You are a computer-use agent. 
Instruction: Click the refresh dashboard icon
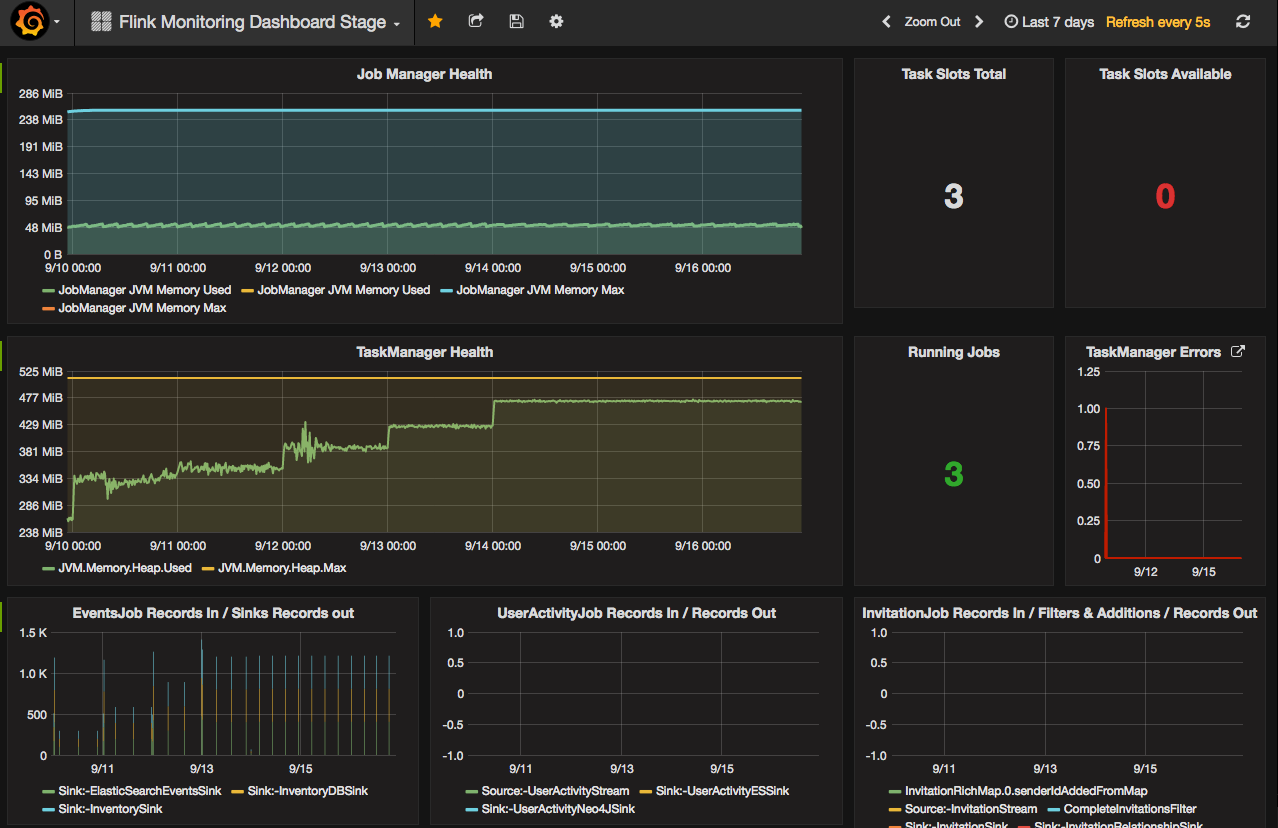coord(1243,21)
